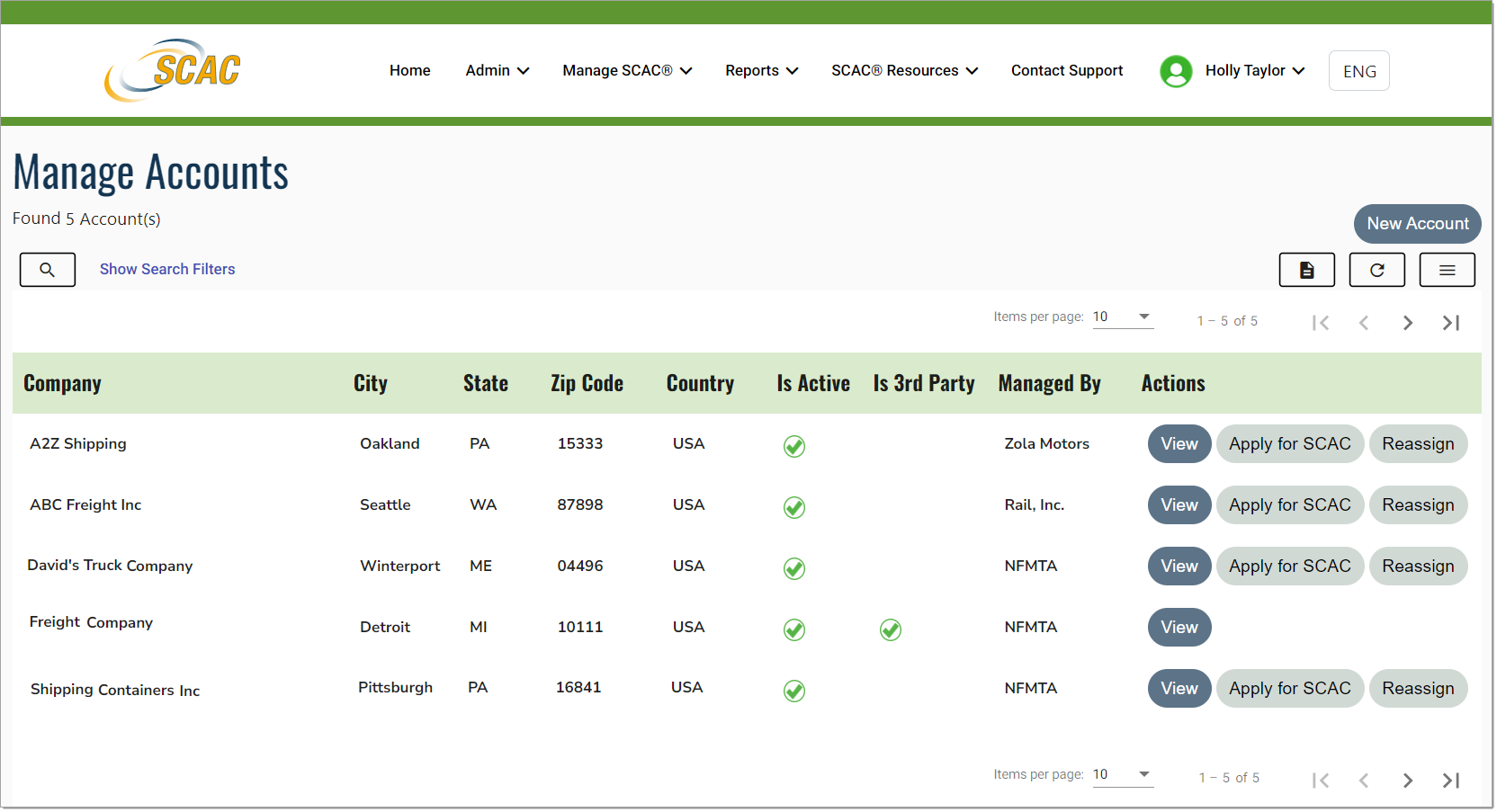Screen dimensions: 1497x812
Task: Click the user avatar icon
Action: pos(1176,71)
